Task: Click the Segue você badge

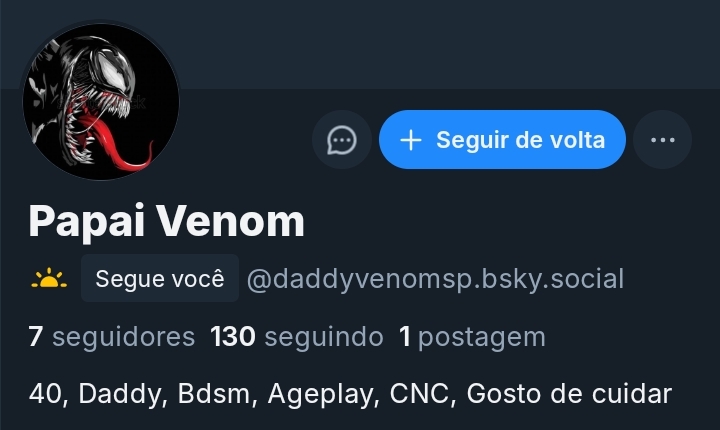Action: 160,278
